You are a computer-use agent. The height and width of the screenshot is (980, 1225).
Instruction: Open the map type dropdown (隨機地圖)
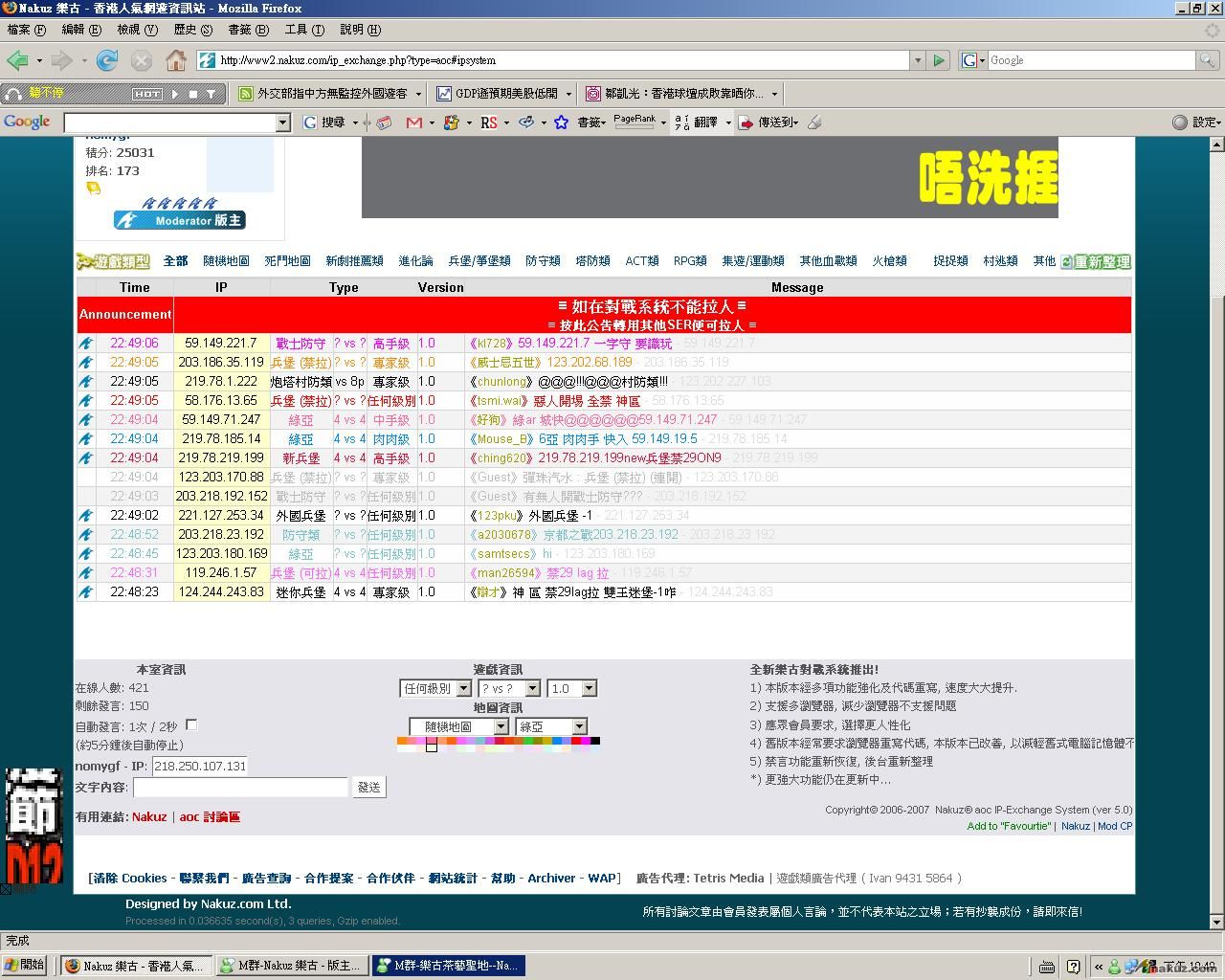click(500, 726)
